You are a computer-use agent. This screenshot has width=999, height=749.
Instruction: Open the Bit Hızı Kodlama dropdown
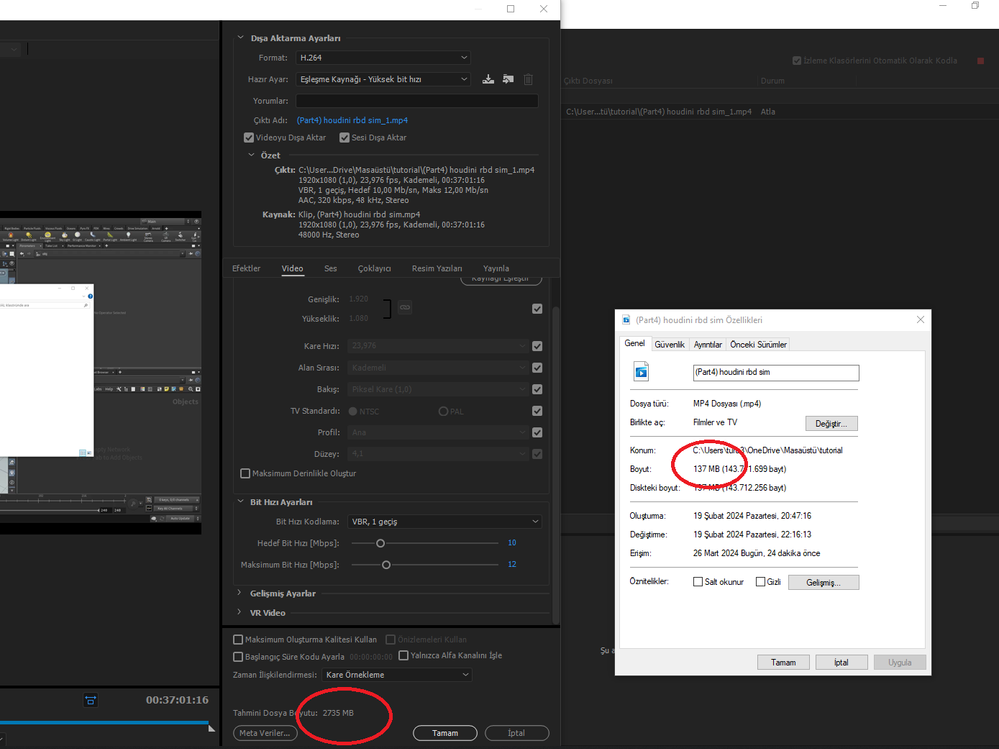445,522
